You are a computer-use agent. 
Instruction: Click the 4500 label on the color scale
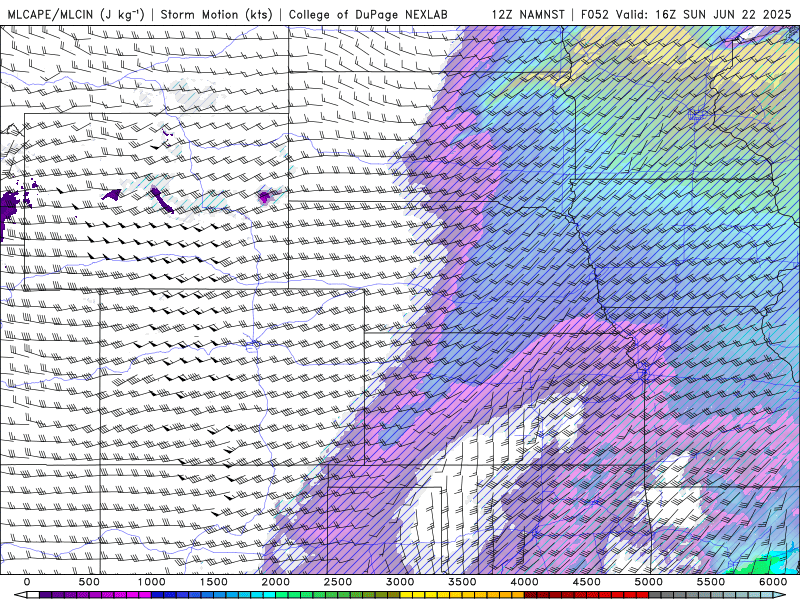pos(587,582)
